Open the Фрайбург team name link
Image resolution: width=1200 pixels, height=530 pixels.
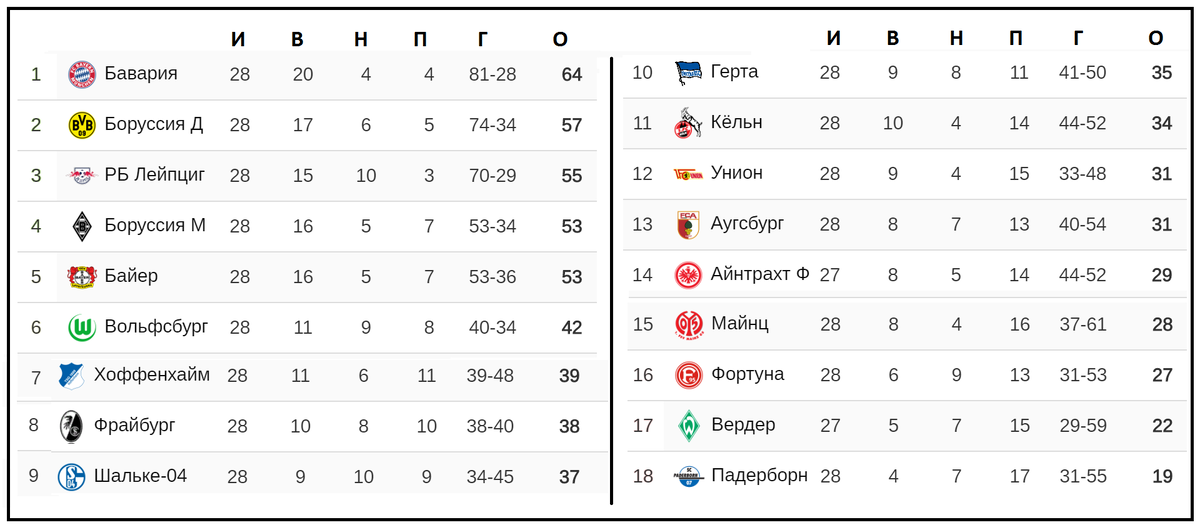(x=135, y=425)
